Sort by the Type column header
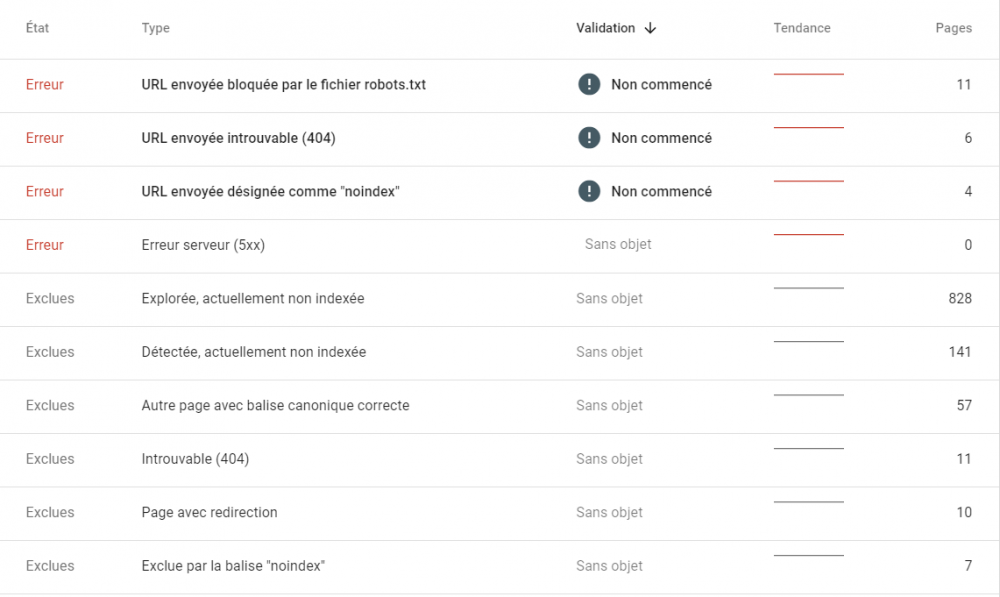This screenshot has width=1000, height=597. (155, 28)
